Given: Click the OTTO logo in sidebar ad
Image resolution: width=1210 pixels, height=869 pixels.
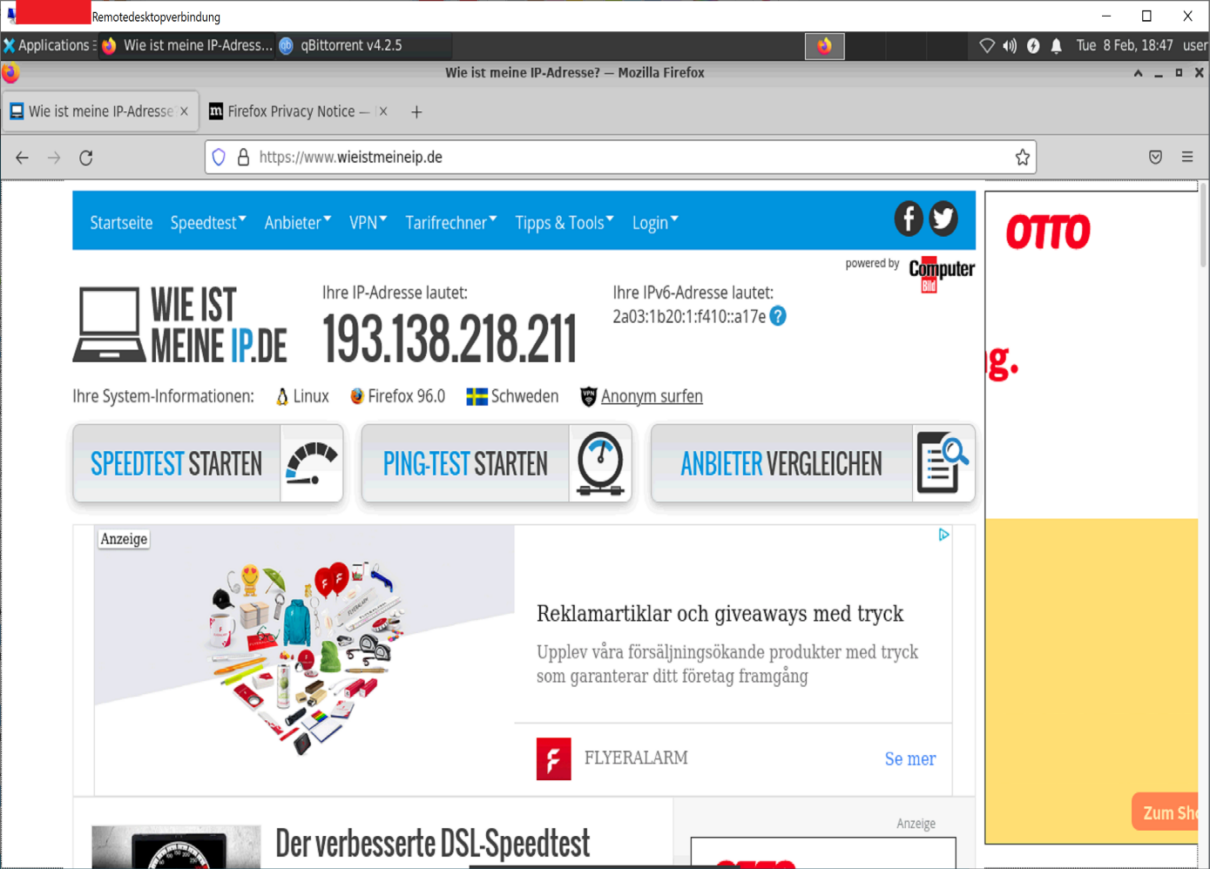Looking at the screenshot, I should pos(1048,233).
